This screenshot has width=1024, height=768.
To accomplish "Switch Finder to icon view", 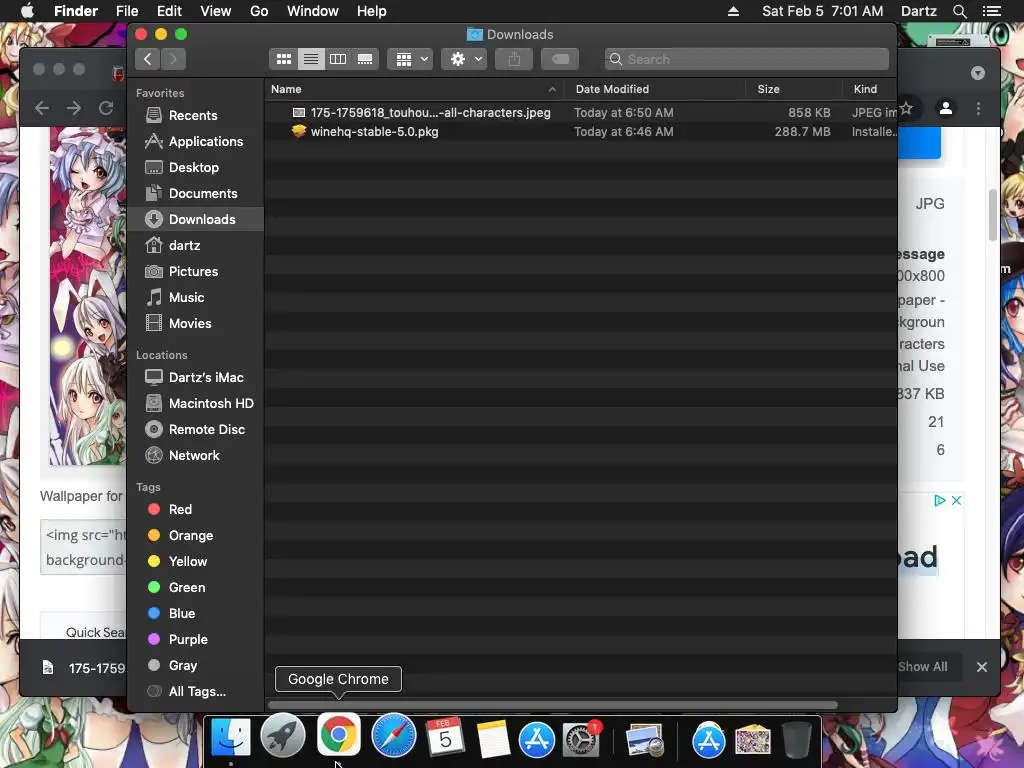I will (x=283, y=59).
